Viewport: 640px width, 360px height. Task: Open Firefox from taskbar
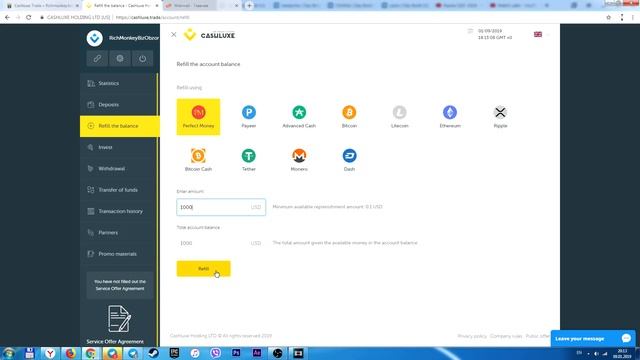[x=71, y=353]
